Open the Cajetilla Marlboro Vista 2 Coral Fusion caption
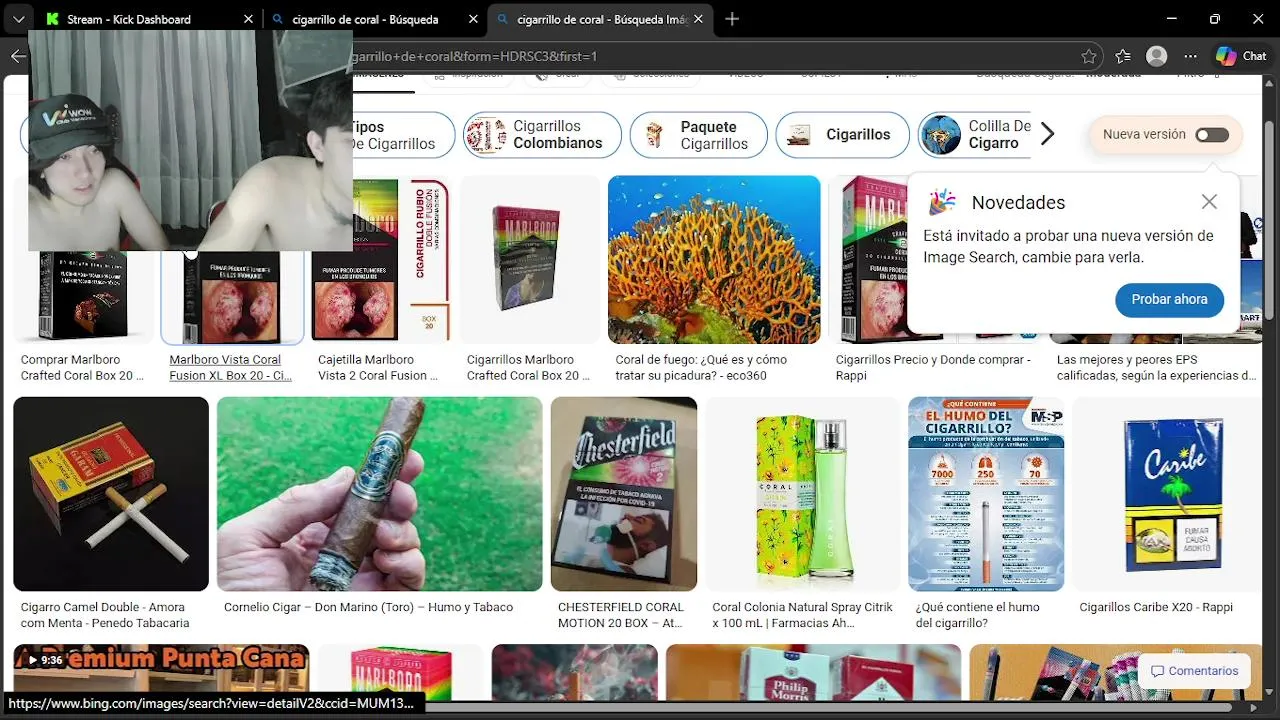Screen dimensions: 1280x720 point(378,367)
